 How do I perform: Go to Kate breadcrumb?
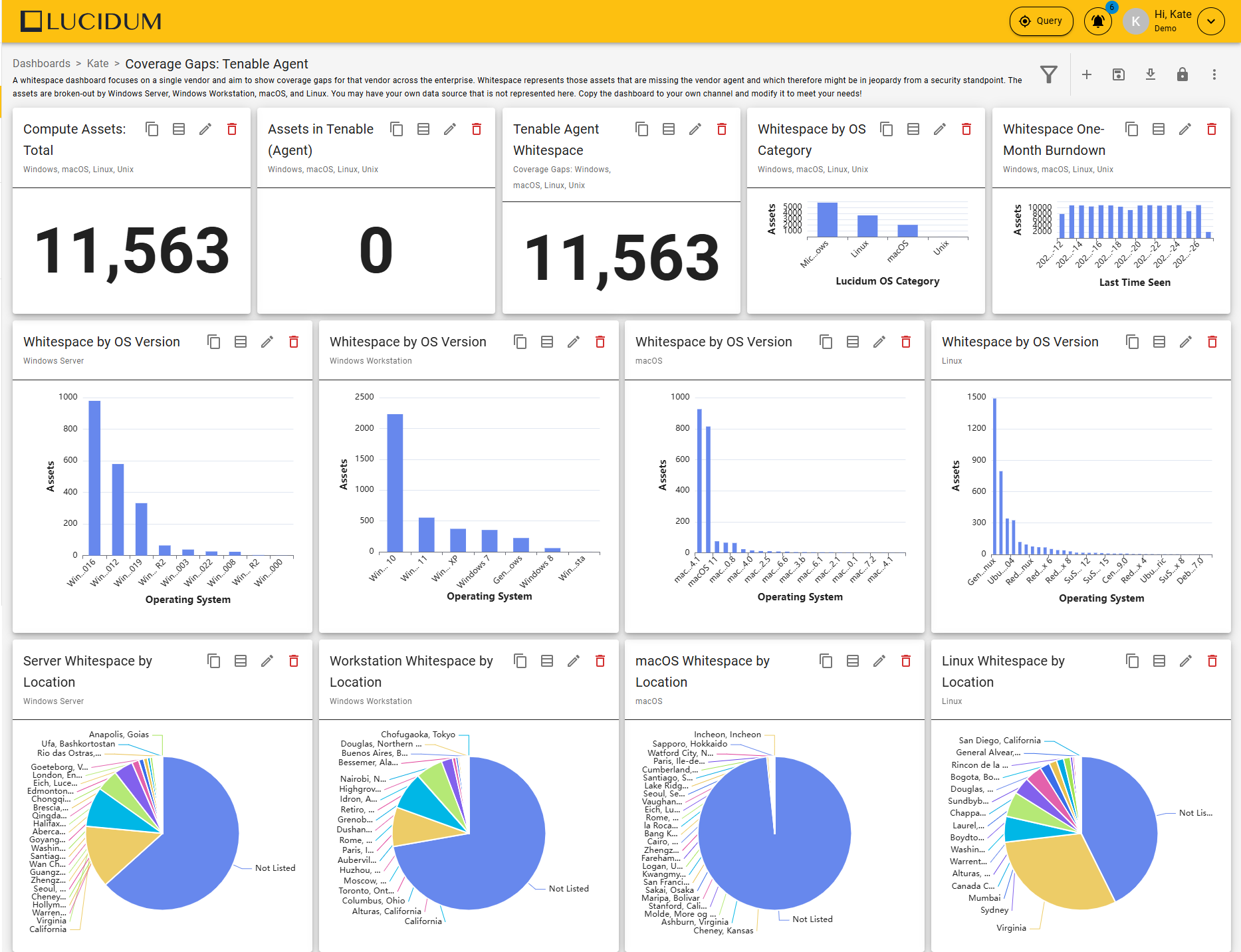[98, 63]
